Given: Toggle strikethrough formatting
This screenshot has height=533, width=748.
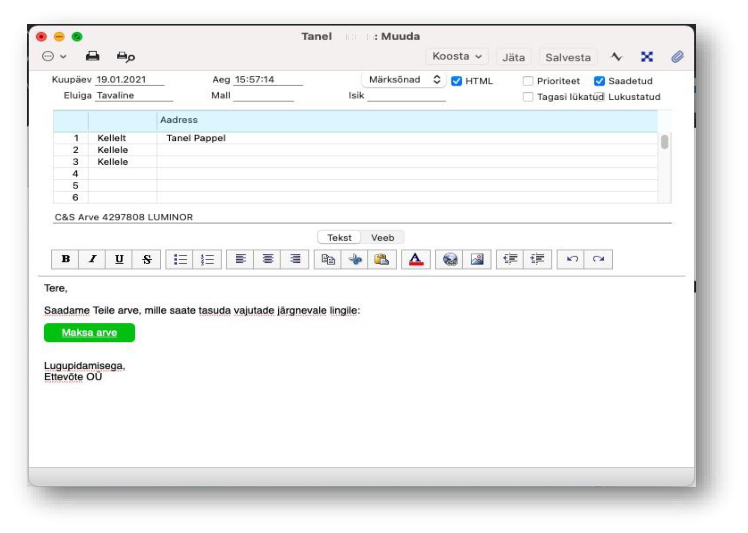Looking at the screenshot, I should click(146, 259).
